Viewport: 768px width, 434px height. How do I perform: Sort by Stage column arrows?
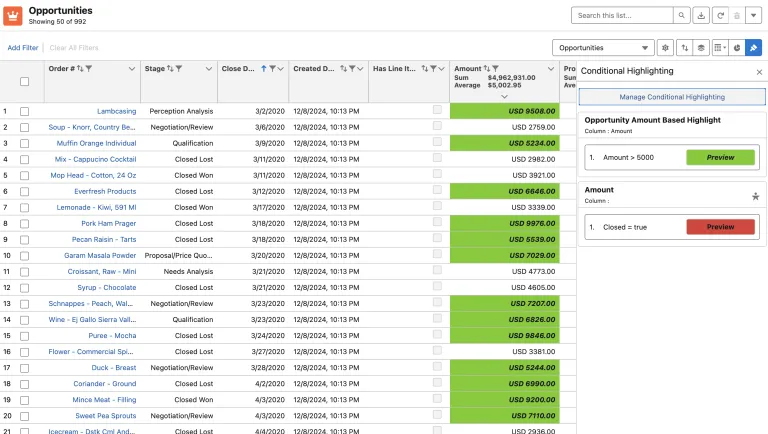click(170, 69)
